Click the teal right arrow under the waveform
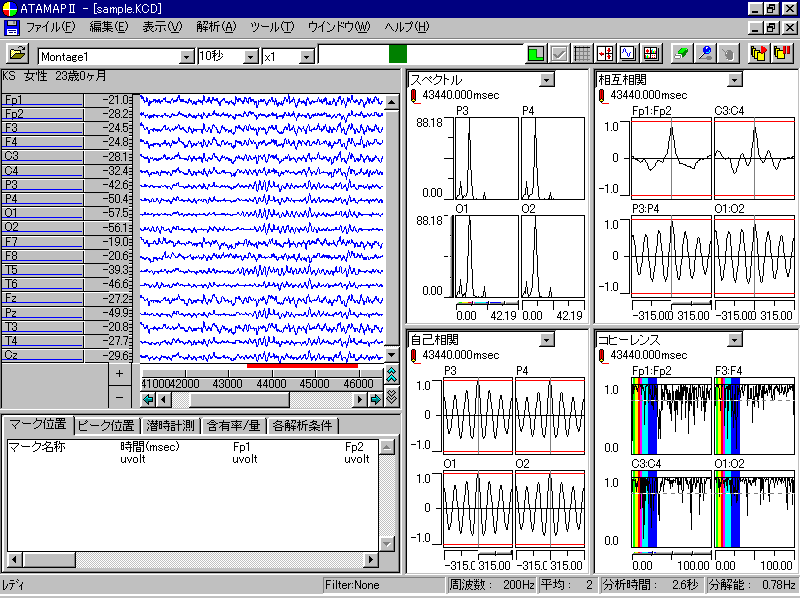This screenshot has height=598, width=800. tap(376, 400)
